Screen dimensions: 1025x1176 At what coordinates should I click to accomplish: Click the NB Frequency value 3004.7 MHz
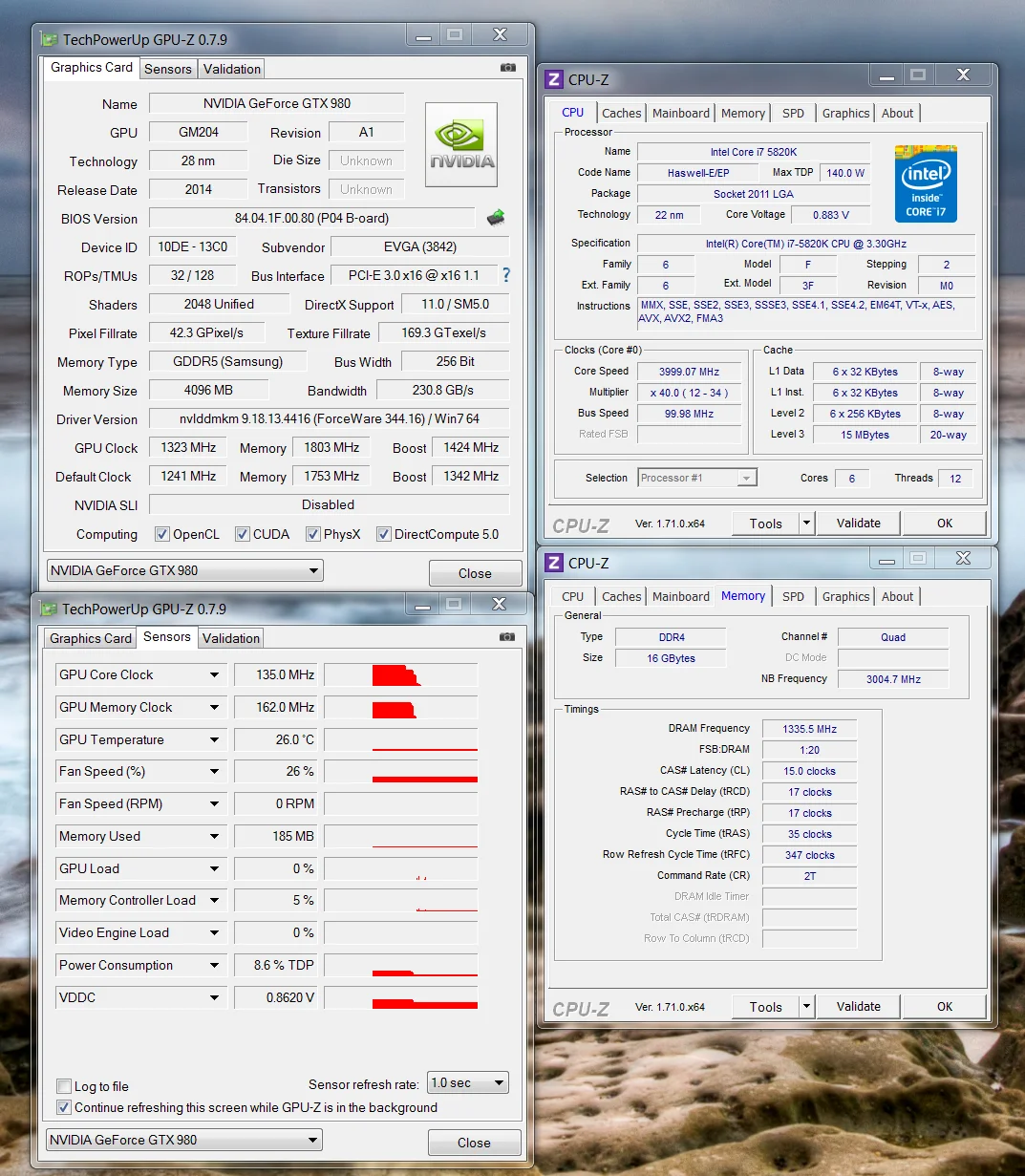[893, 679]
